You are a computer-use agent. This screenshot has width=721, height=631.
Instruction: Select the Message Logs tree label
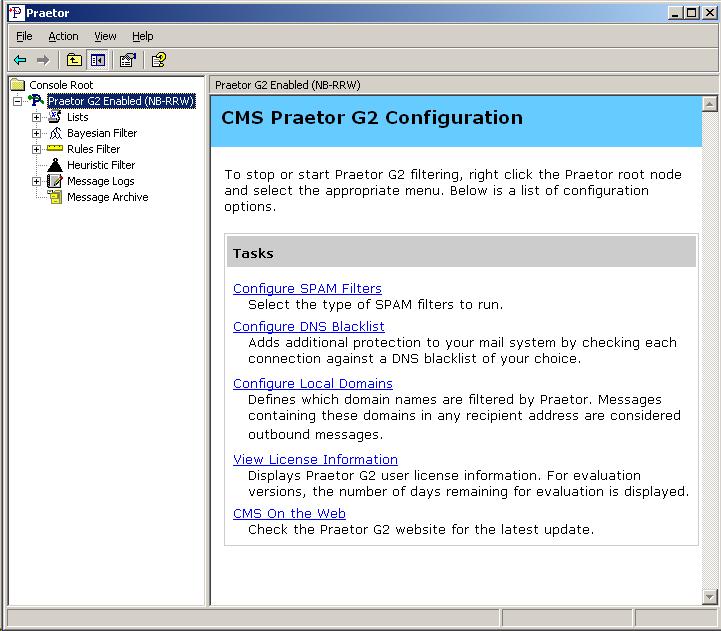(101, 181)
